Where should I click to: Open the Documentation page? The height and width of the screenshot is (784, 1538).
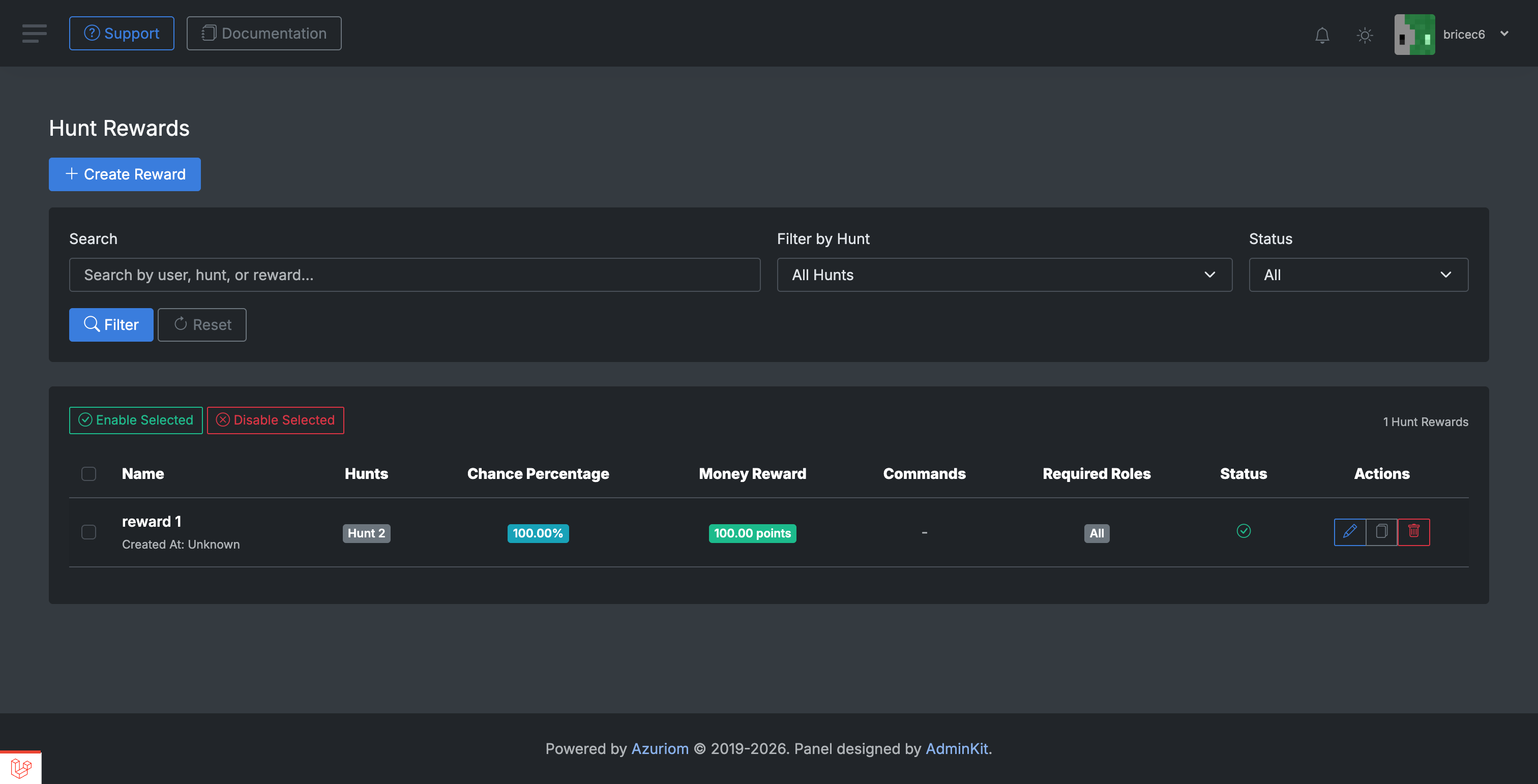coord(263,34)
